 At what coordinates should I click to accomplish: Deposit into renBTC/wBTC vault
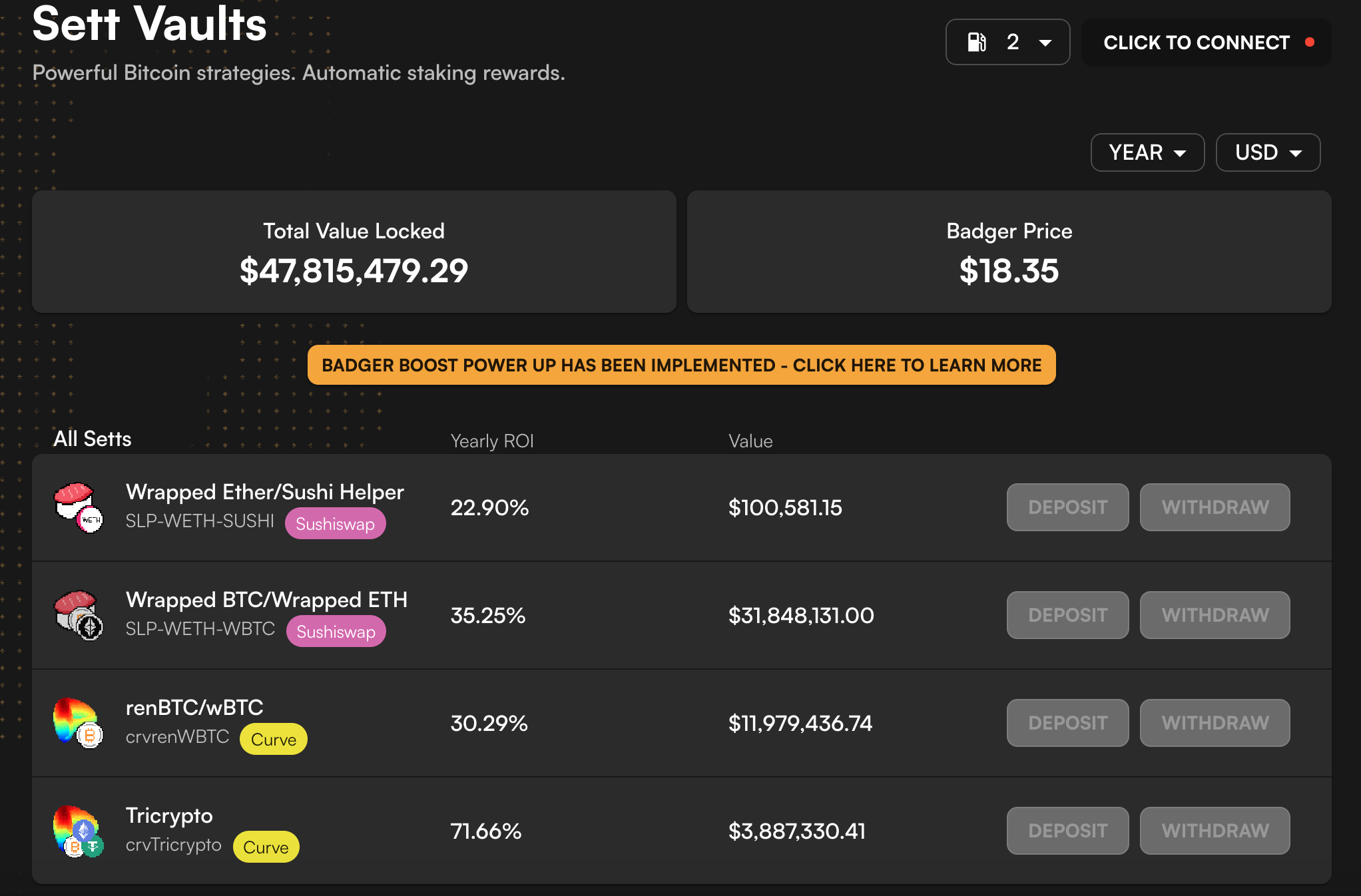coord(1067,723)
